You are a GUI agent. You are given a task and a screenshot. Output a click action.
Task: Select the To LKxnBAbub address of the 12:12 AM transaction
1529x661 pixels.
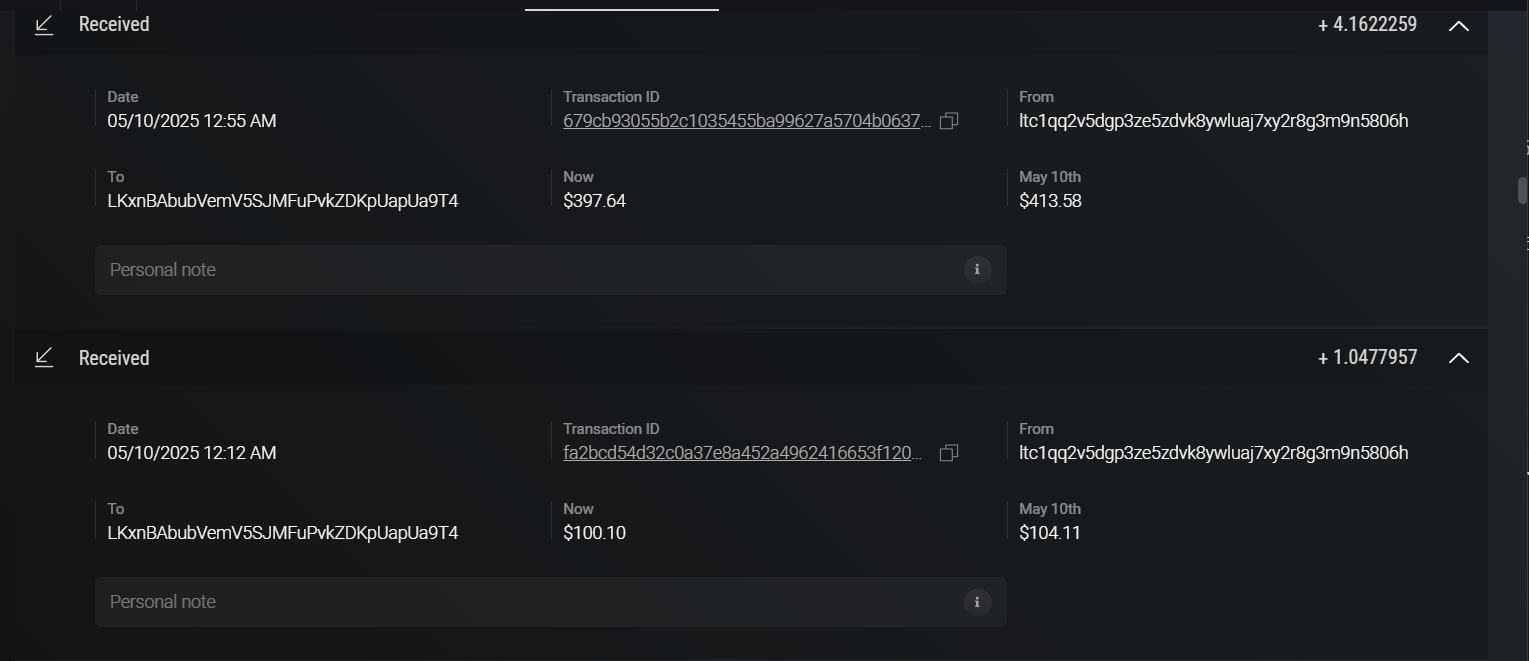click(283, 533)
